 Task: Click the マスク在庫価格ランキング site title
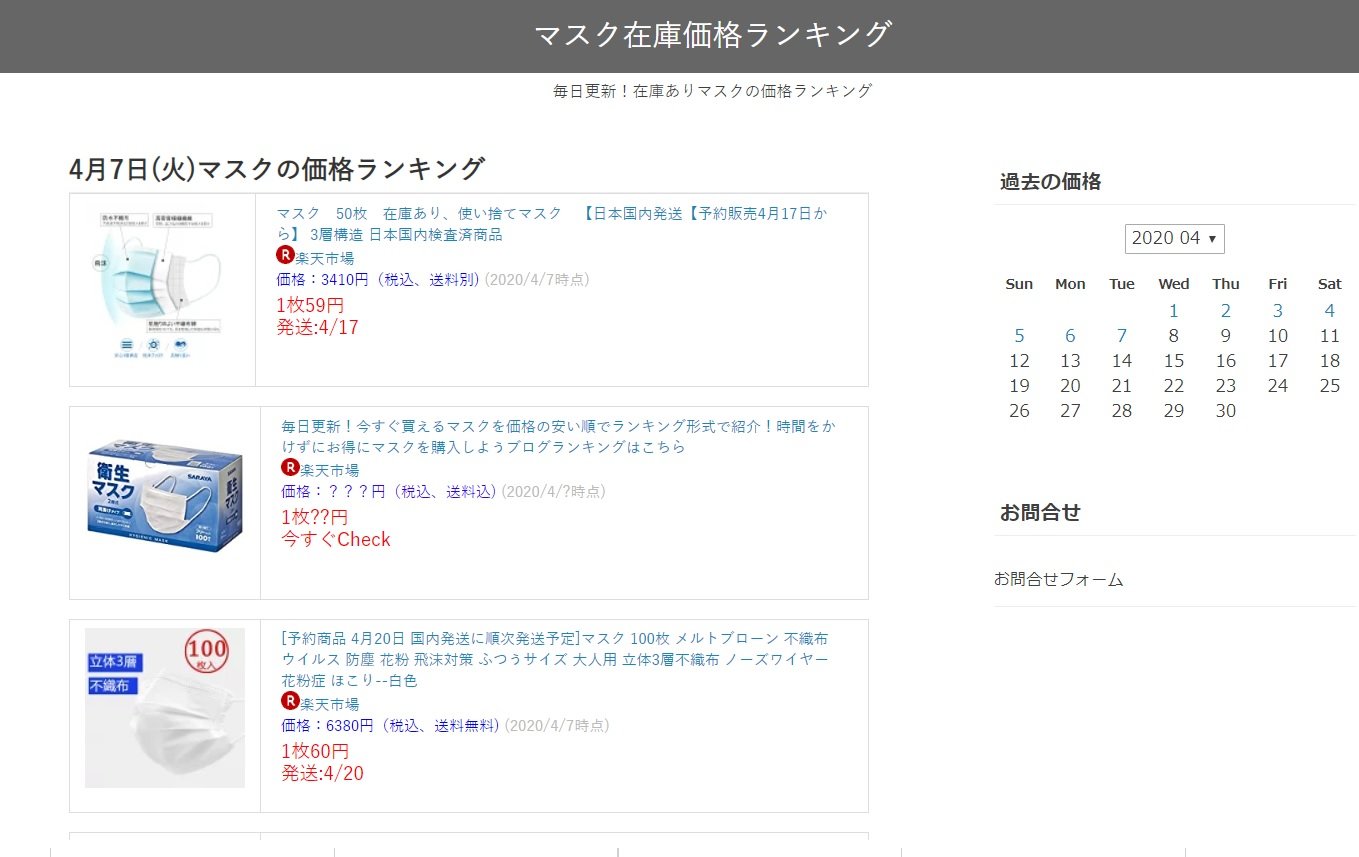click(x=712, y=35)
